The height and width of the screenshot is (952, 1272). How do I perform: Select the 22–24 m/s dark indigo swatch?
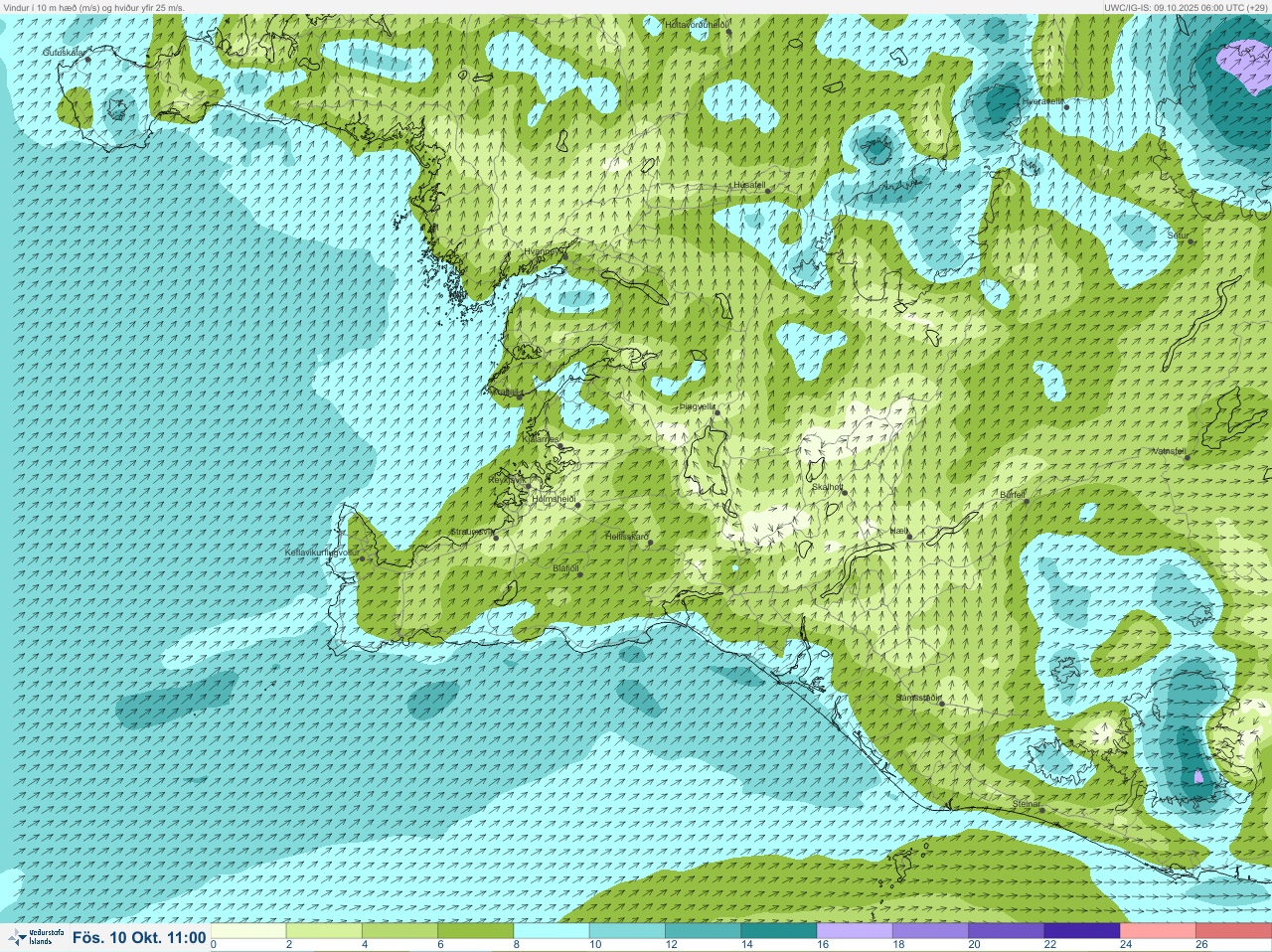tap(1081, 931)
